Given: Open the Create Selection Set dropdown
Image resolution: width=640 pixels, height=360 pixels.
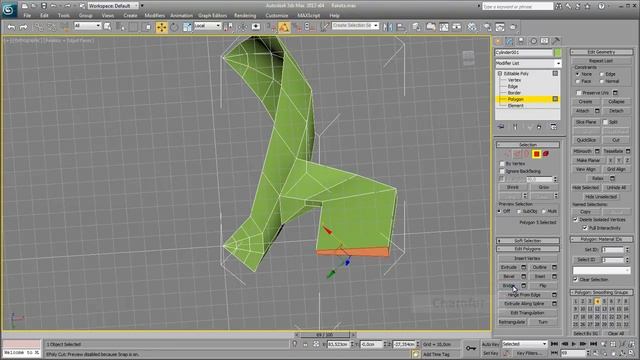Looking at the screenshot, I should [x=355, y=26].
